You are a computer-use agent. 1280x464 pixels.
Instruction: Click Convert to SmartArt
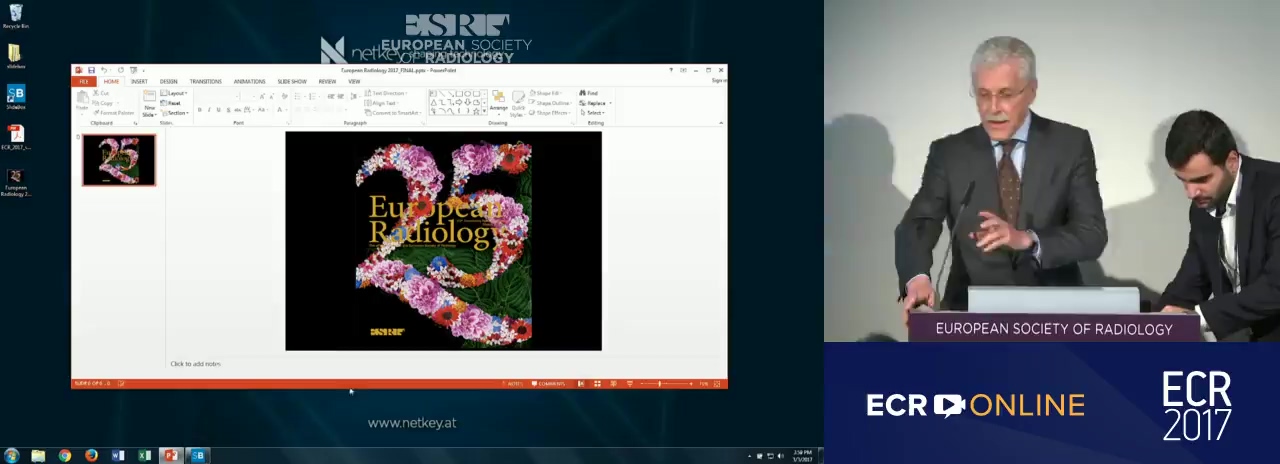point(393,113)
